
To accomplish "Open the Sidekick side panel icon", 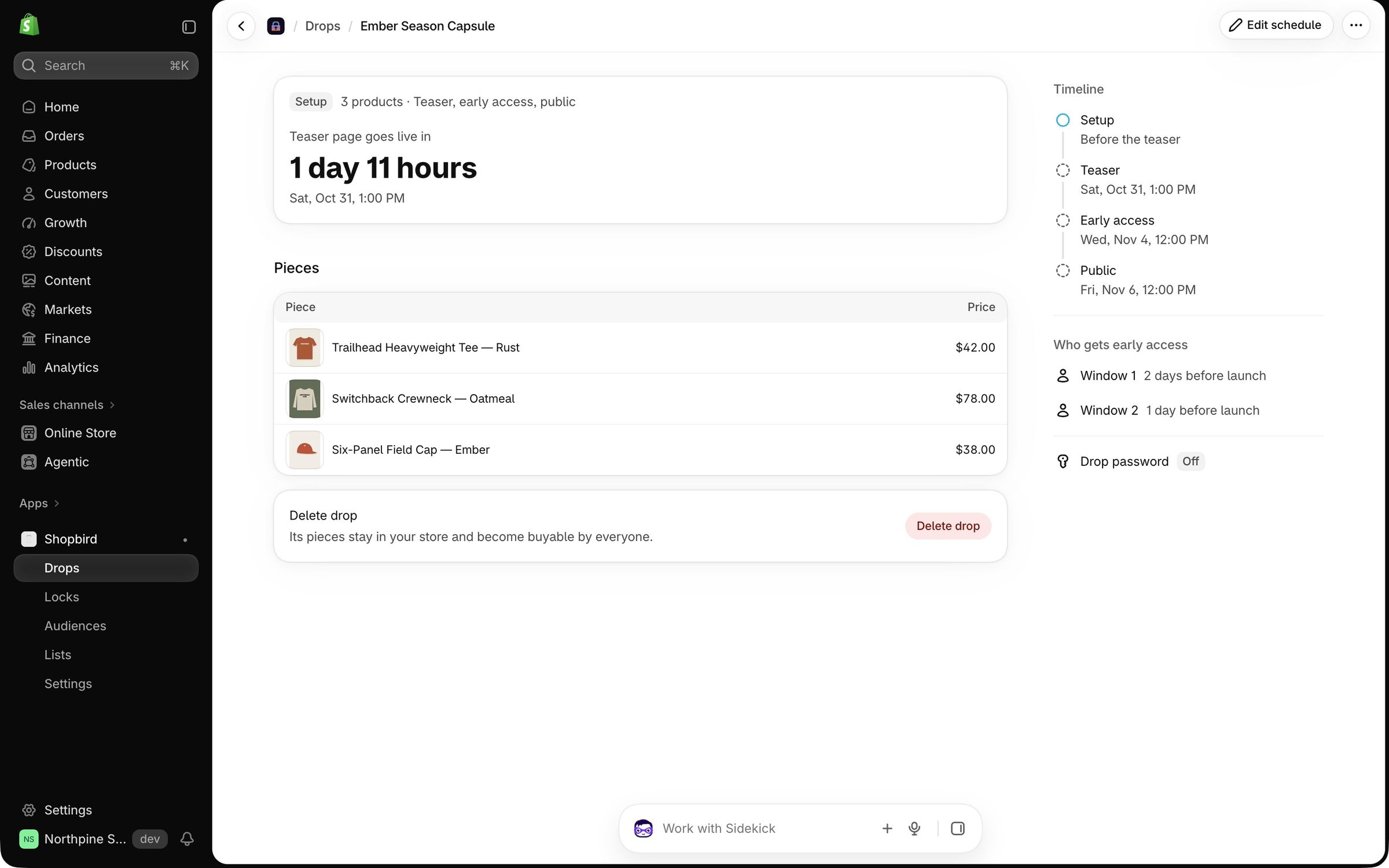I will click(x=958, y=829).
